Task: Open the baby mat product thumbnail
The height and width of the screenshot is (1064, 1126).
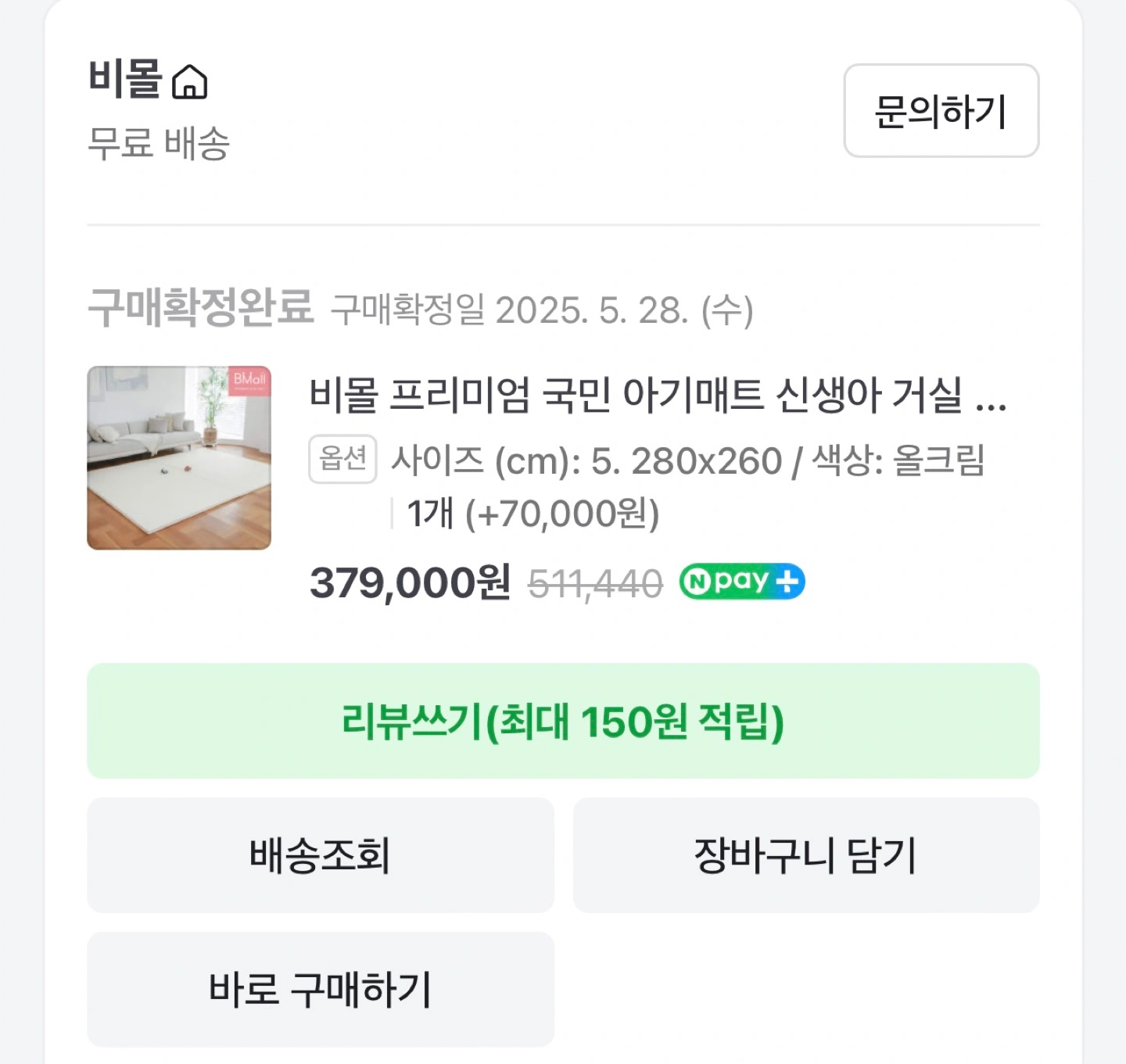Action: 179,457
